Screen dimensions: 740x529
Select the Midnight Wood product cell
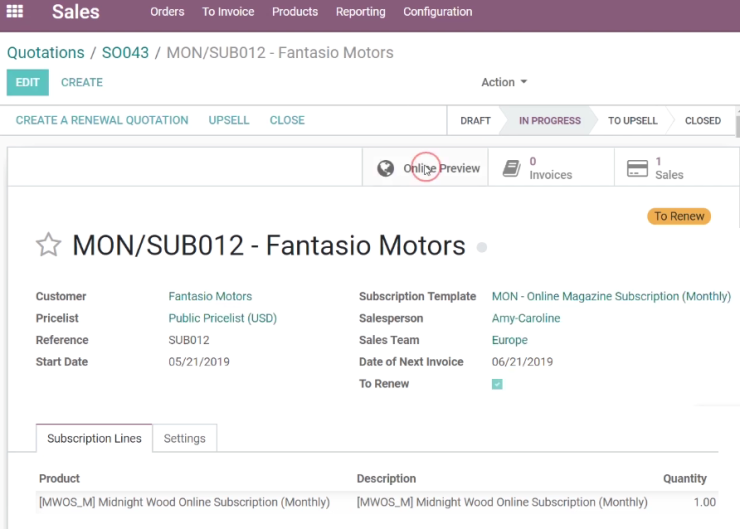click(x=185, y=502)
